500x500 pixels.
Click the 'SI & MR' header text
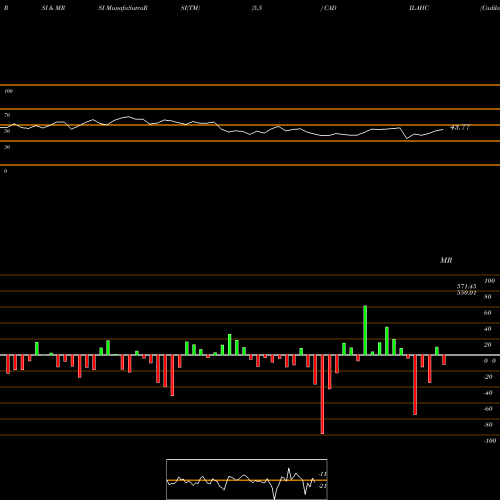[53, 8]
